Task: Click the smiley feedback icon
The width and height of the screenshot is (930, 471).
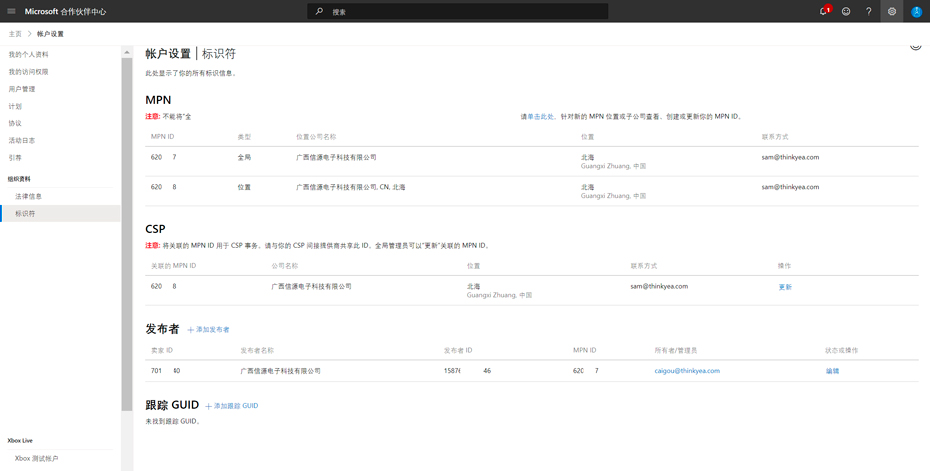Action: pos(846,11)
